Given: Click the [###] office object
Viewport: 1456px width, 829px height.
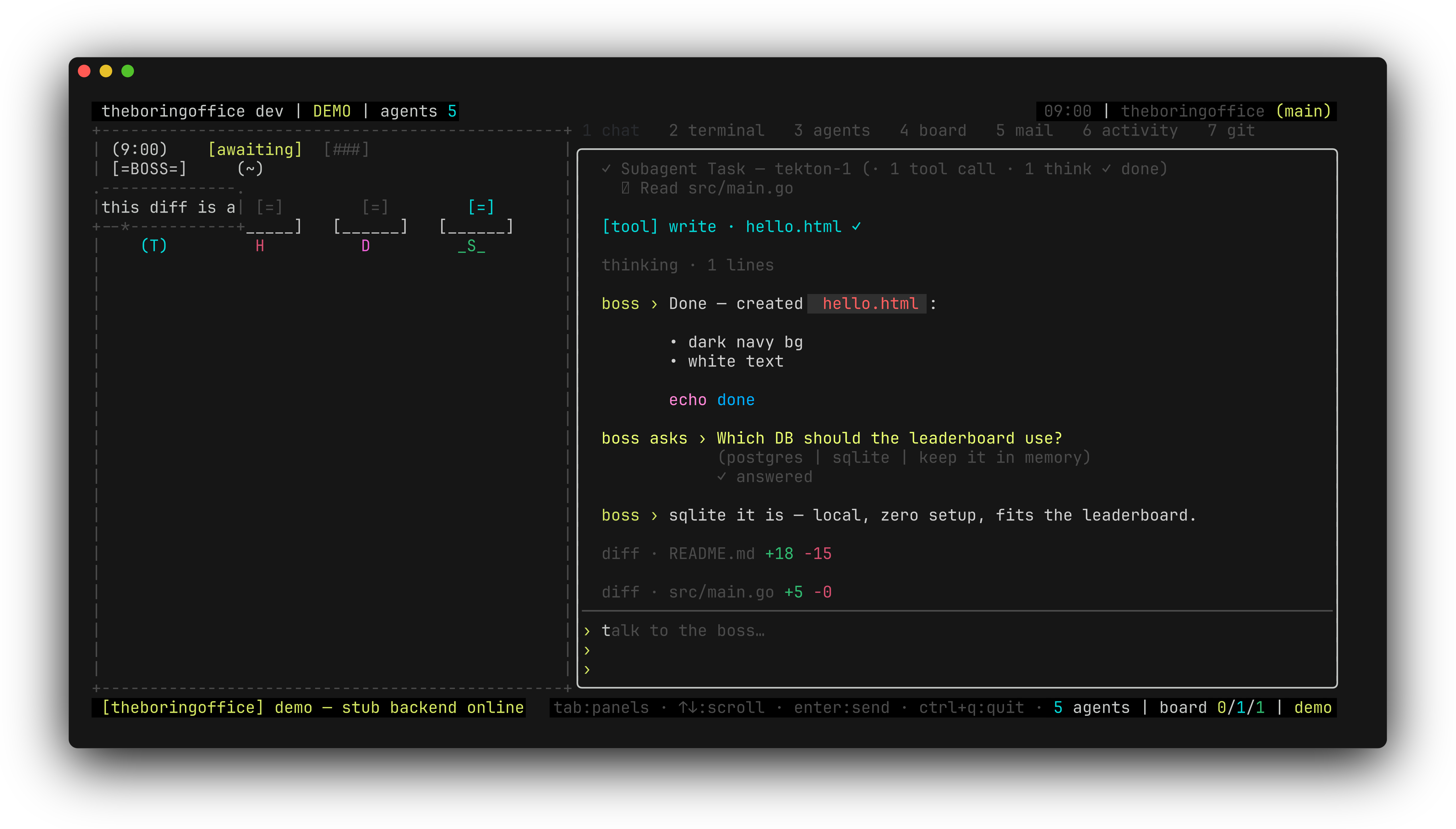Looking at the screenshot, I should coord(346,149).
